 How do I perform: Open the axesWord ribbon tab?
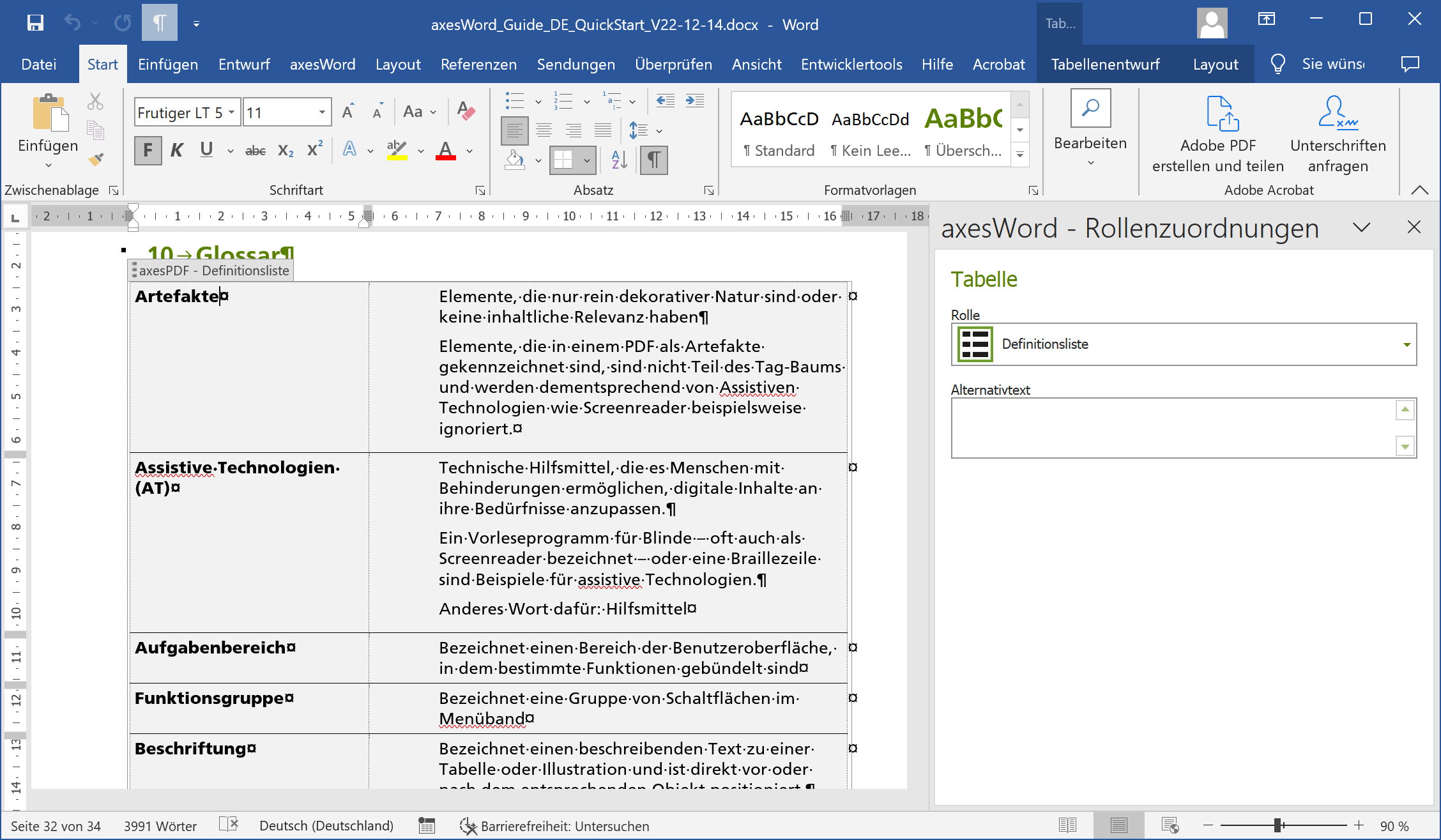[322, 65]
